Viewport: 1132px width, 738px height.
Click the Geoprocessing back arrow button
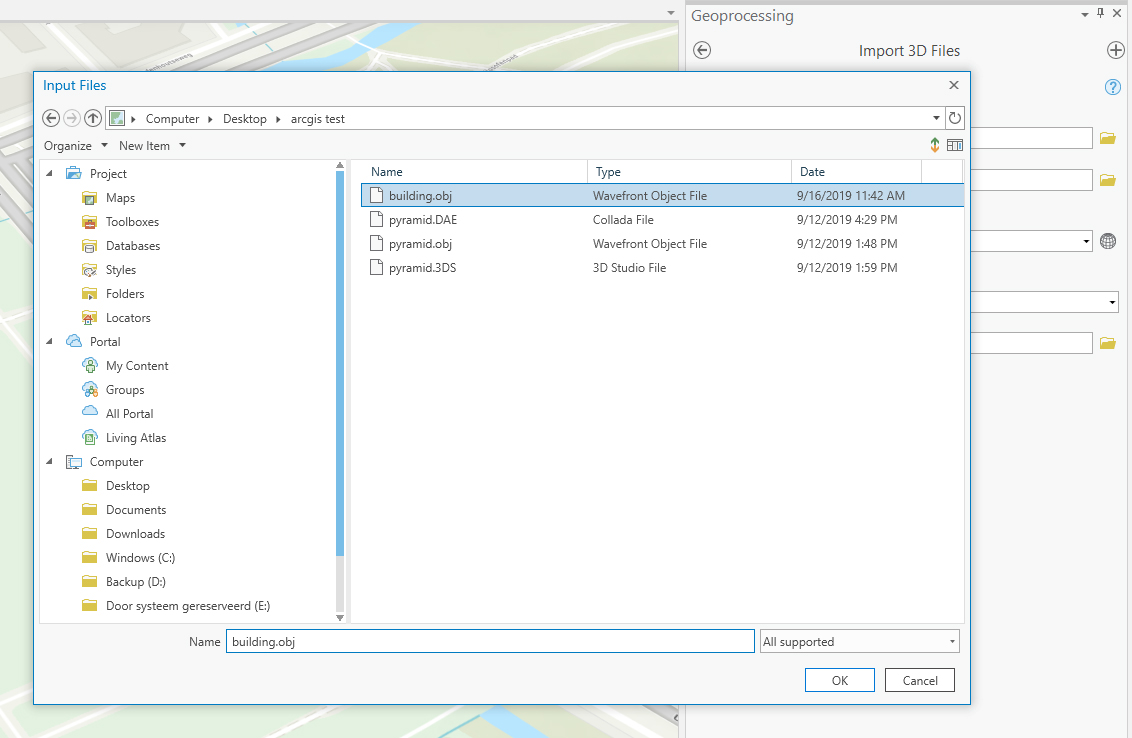(702, 51)
